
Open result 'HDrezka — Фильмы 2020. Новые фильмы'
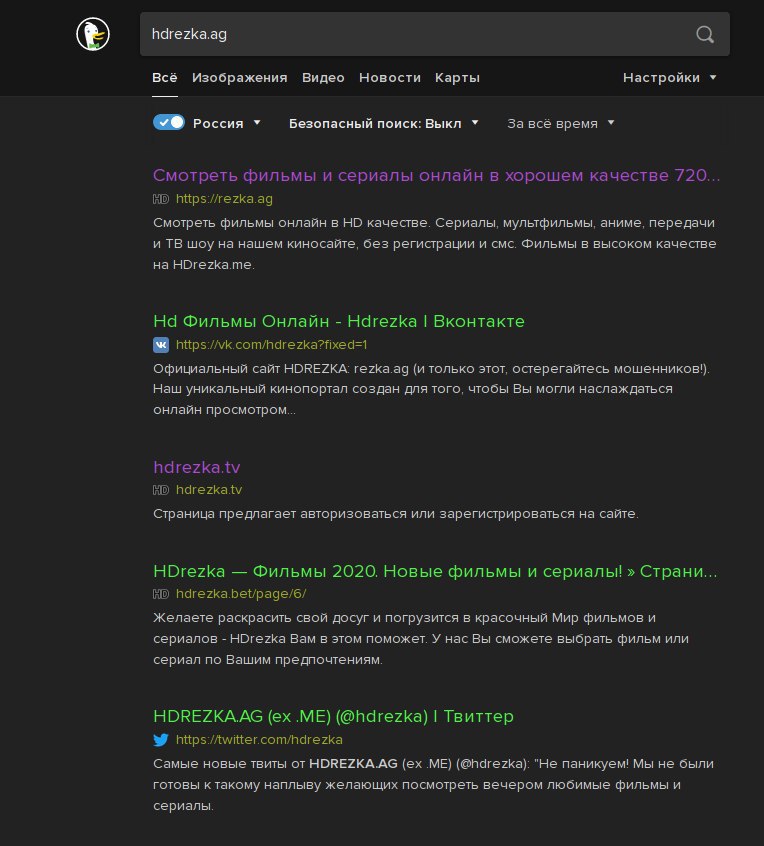coord(435,571)
